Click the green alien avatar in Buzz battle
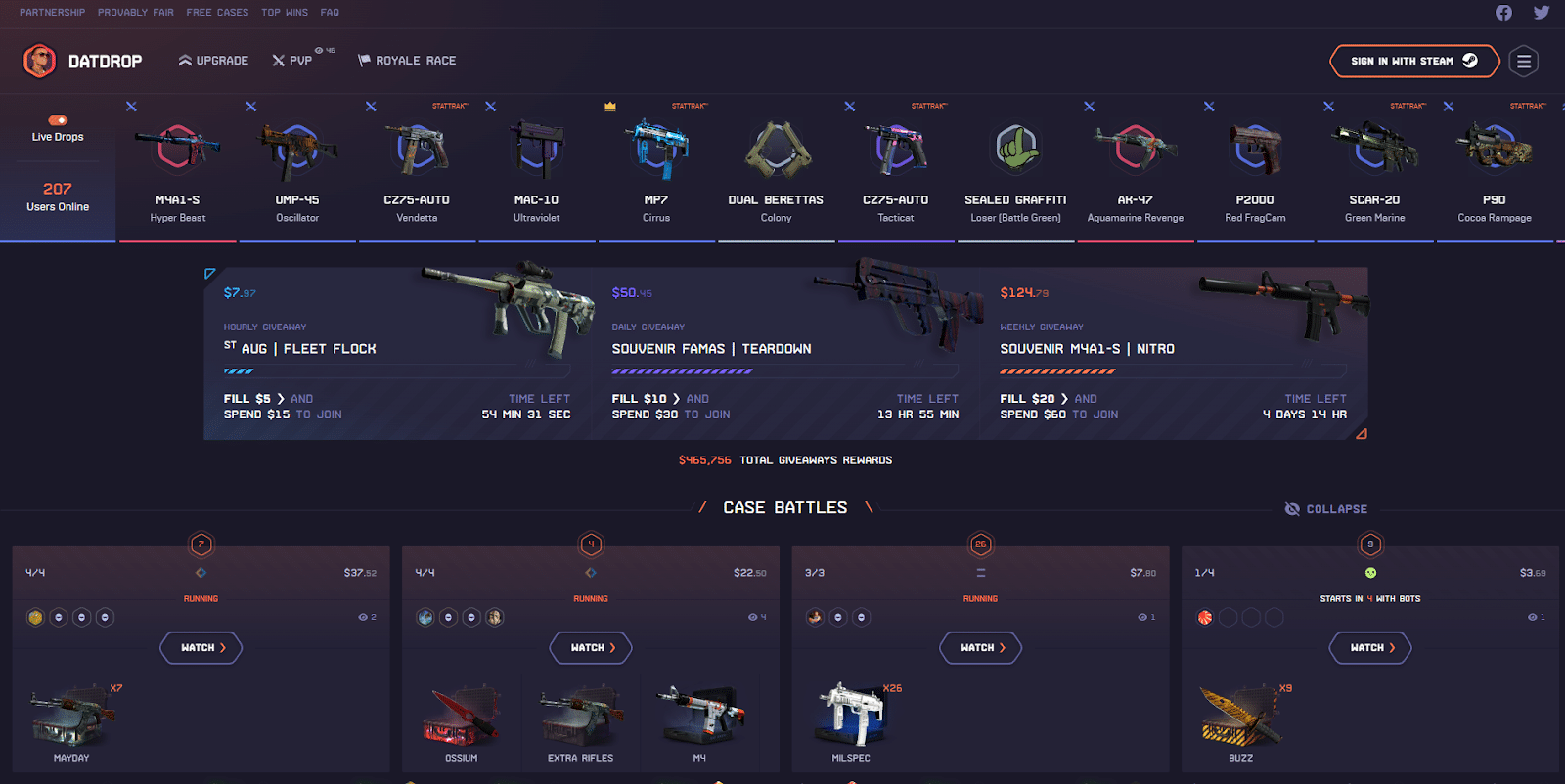Viewport: 1565px width, 784px height. pos(1370,573)
